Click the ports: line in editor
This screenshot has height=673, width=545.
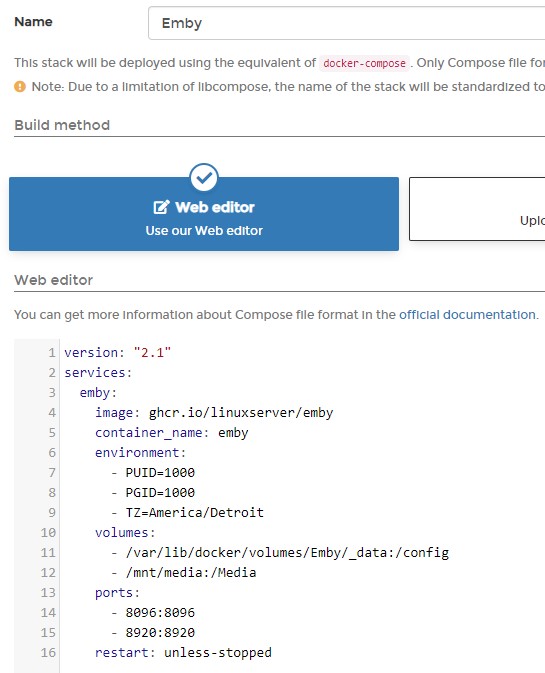117,593
